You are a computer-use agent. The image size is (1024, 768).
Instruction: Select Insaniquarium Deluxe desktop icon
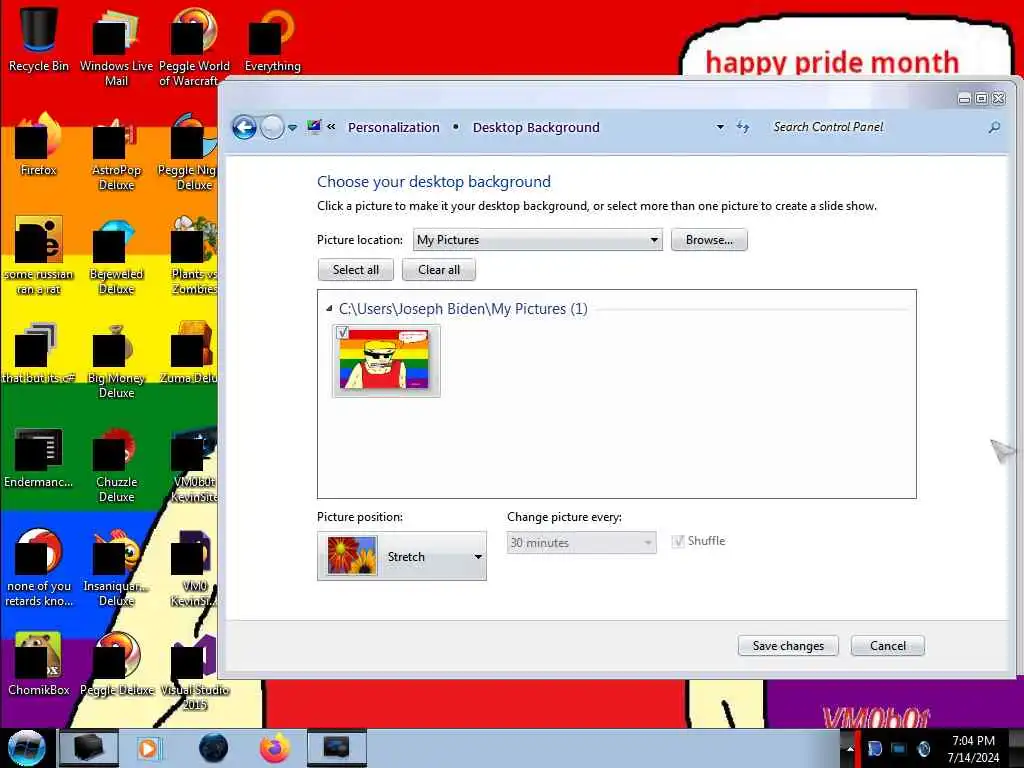116,568
